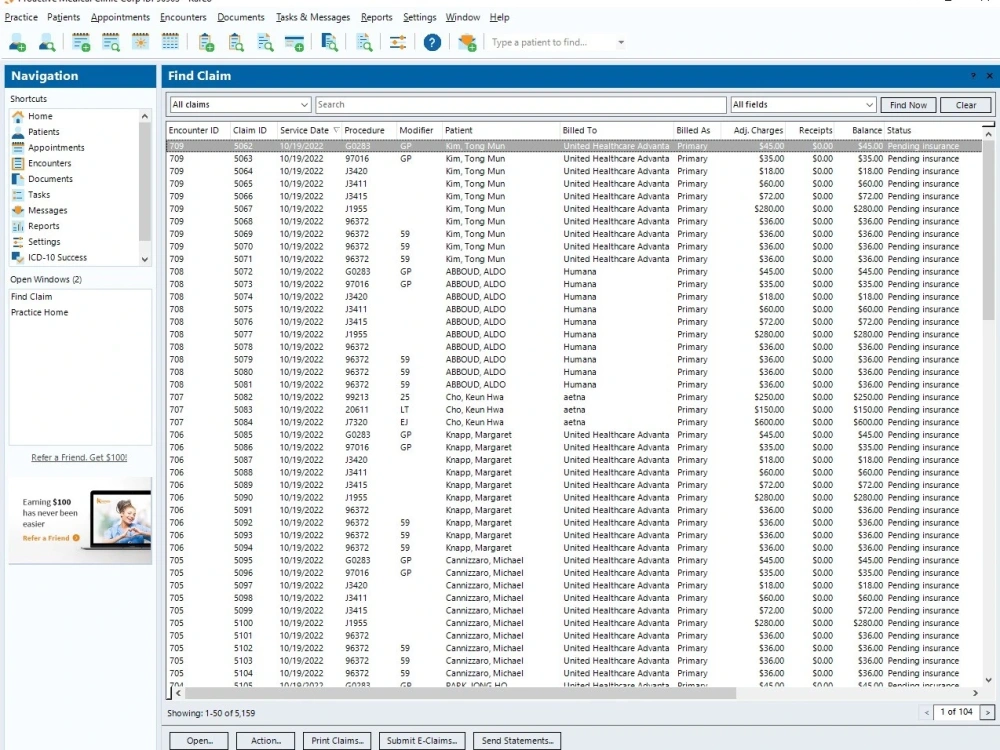Click the Submit E-Claims... button
This screenshot has height=750, width=1000.
pyautogui.click(x=422, y=740)
